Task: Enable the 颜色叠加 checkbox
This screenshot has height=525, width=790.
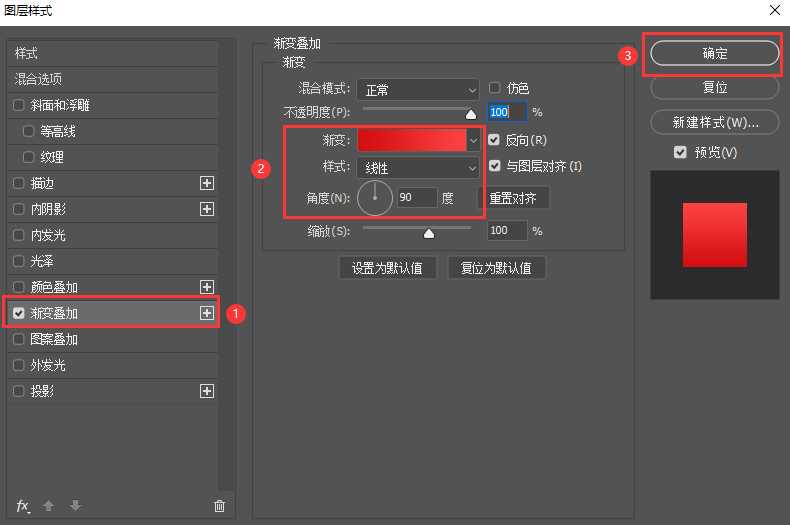Action: point(19,287)
